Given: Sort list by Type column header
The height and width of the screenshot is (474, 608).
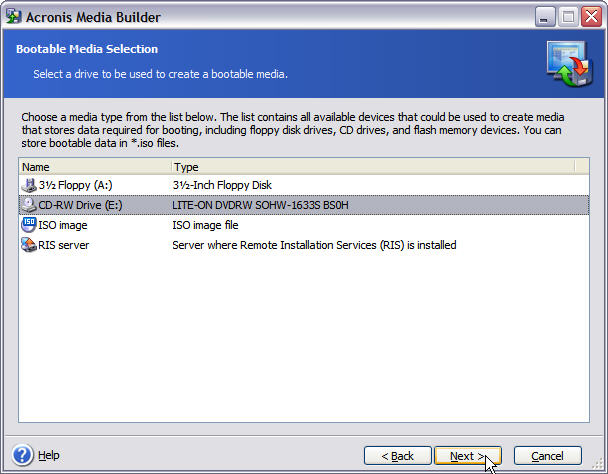Looking at the screenshot, I should (373, 167).
